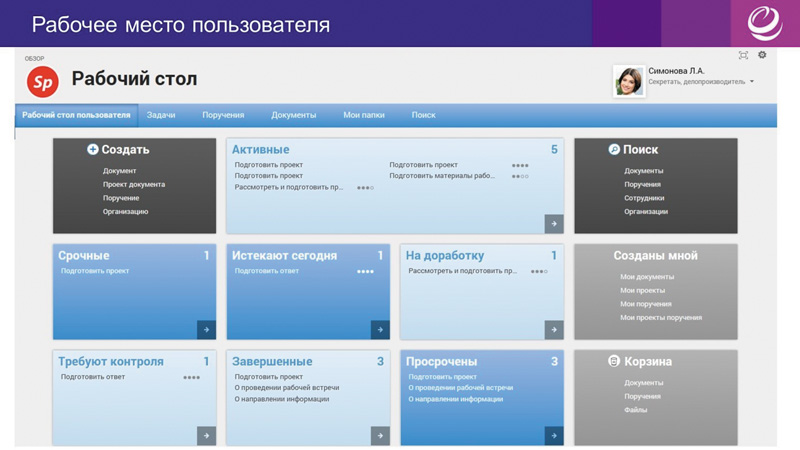This screenshot has height=450, width=800.
Task: Open О проведении рабочей встречи in Просрочены
Action: click(461, 388)
